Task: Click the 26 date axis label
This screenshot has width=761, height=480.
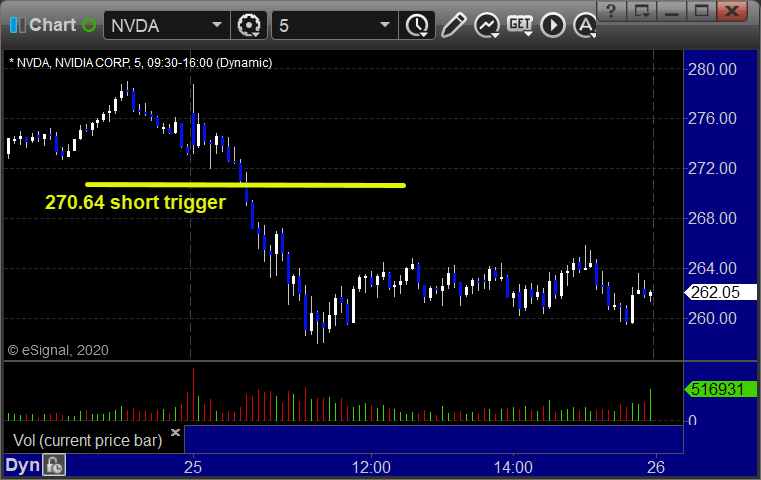Action: (656, 467)
